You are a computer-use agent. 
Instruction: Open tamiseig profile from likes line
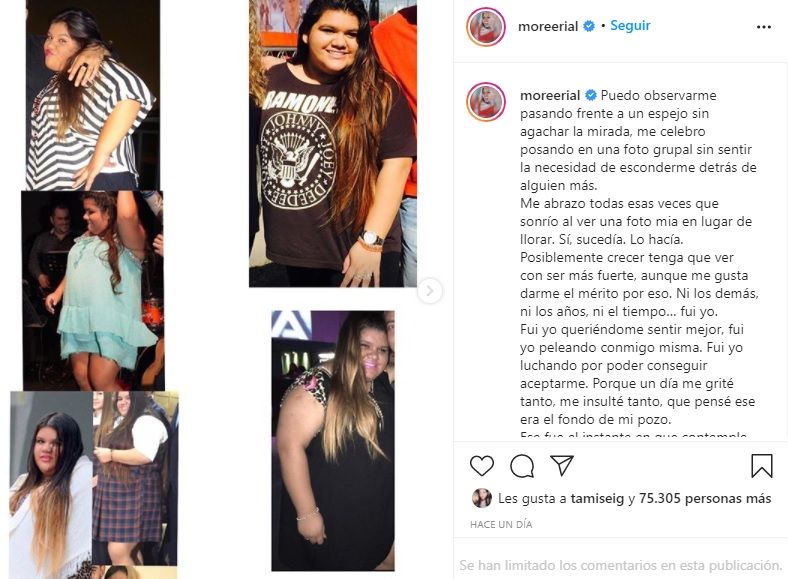[598, 499]
